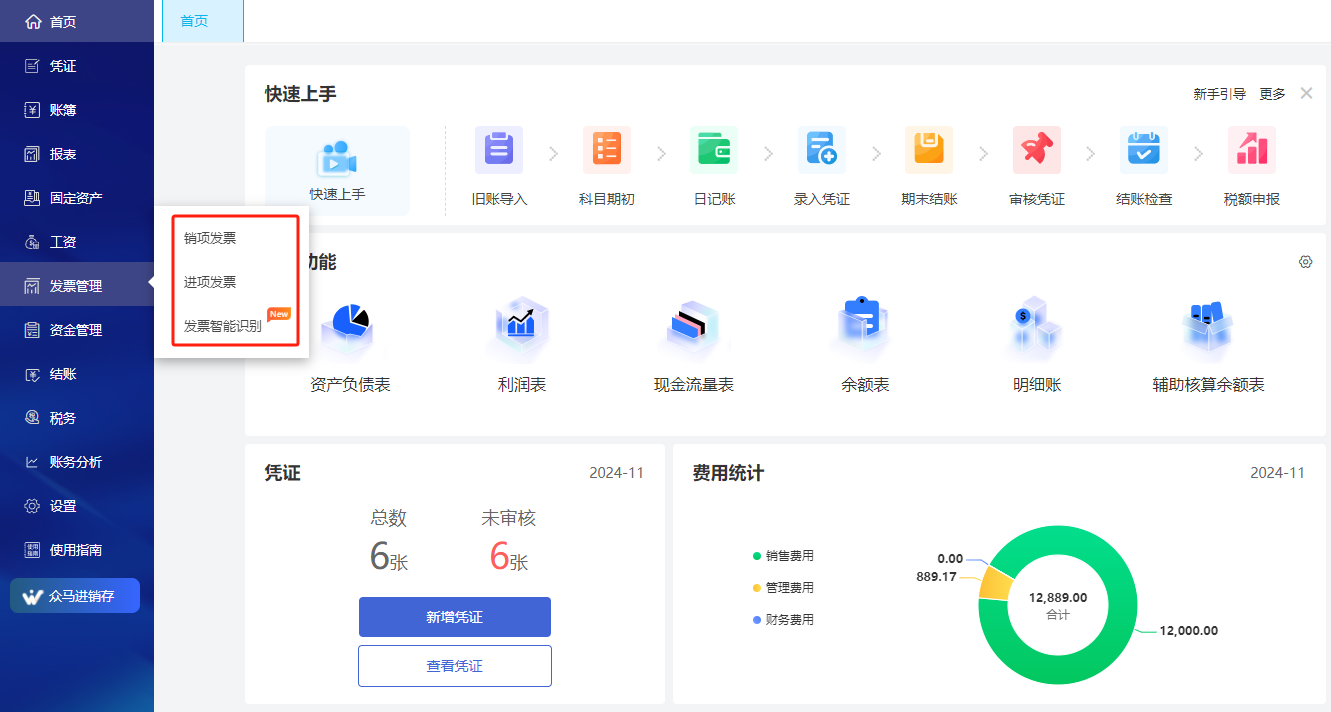This screenshot has height=712, width=1331.
Task: Click the 日记账 wallet icon
Action: point(714,151)
